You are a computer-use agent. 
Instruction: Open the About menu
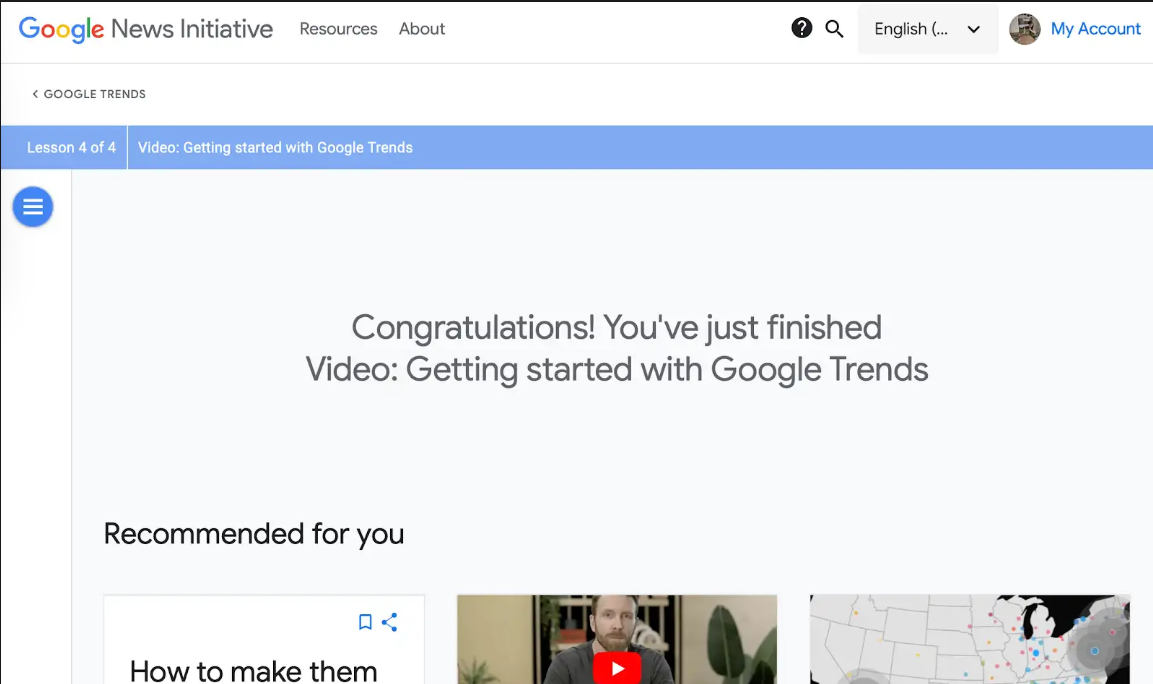(422, 29)
